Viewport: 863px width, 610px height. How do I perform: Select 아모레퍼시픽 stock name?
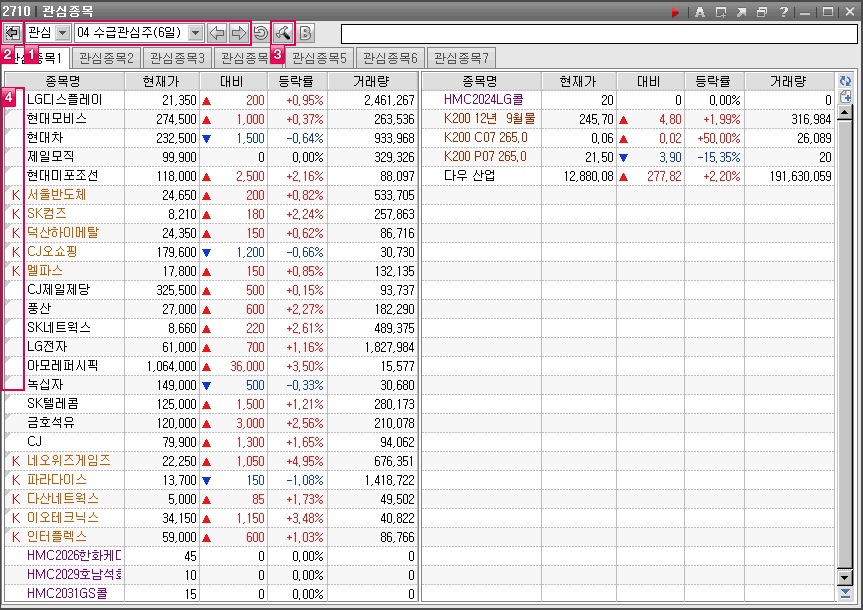point(63,366)
